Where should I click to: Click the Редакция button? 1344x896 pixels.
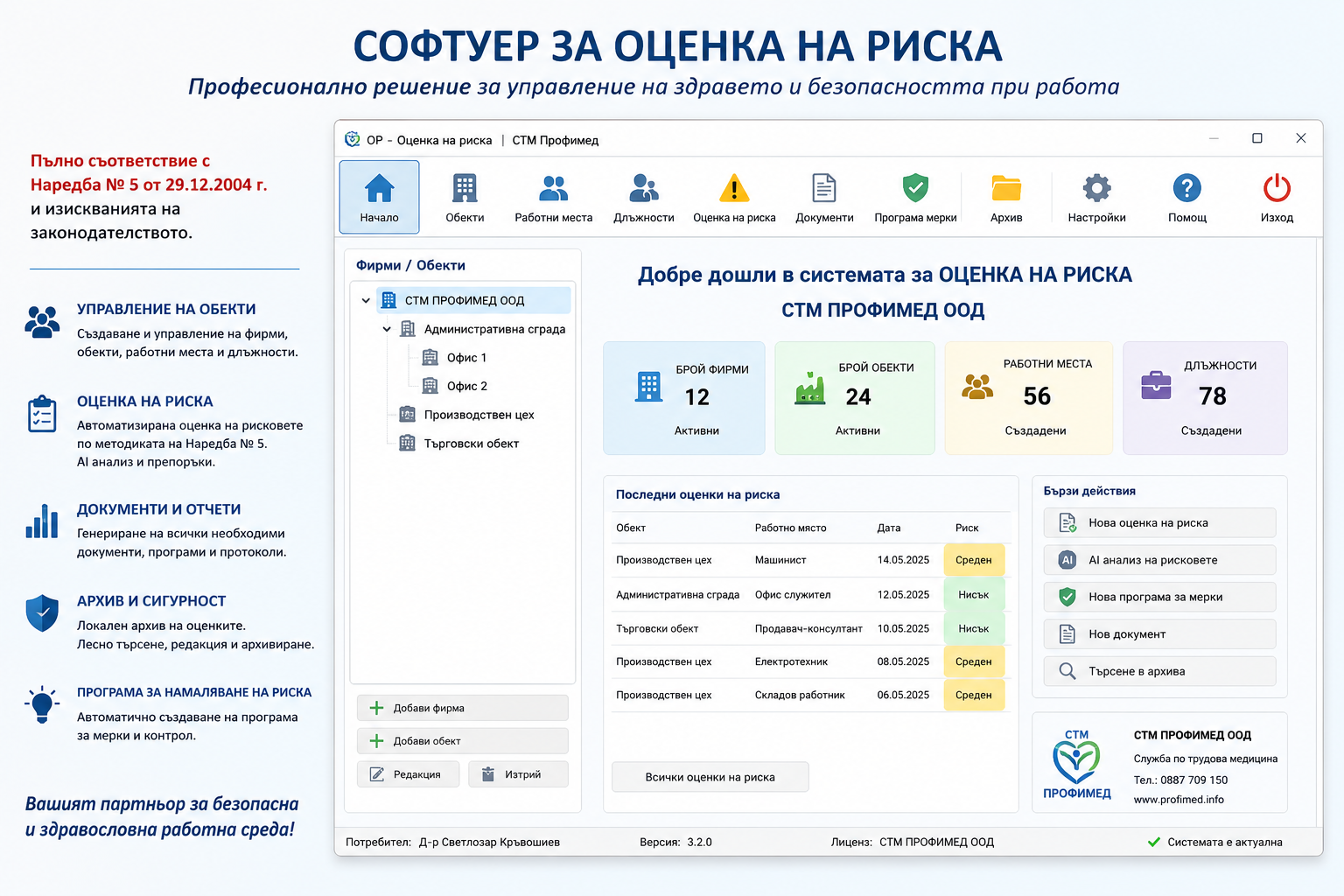(408, 774)
